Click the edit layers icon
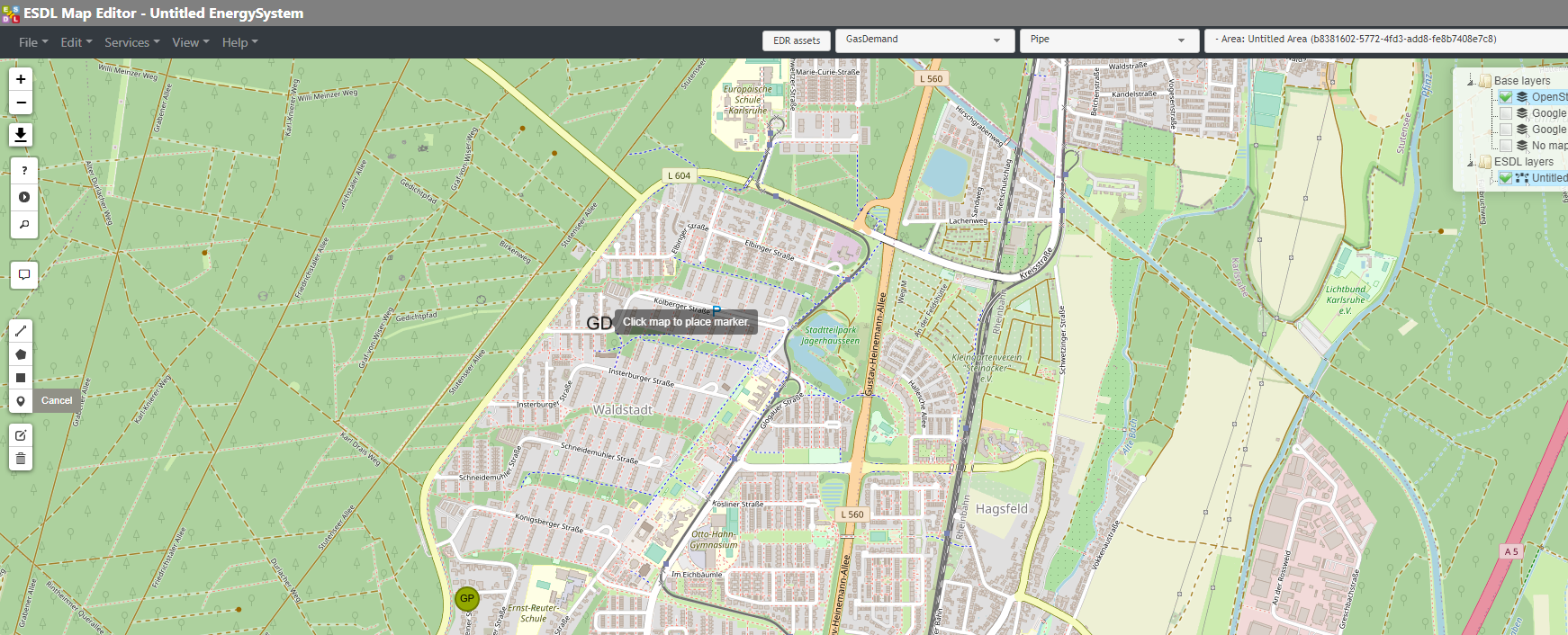This screenshot has height=635, width=1568. point(21,435)
